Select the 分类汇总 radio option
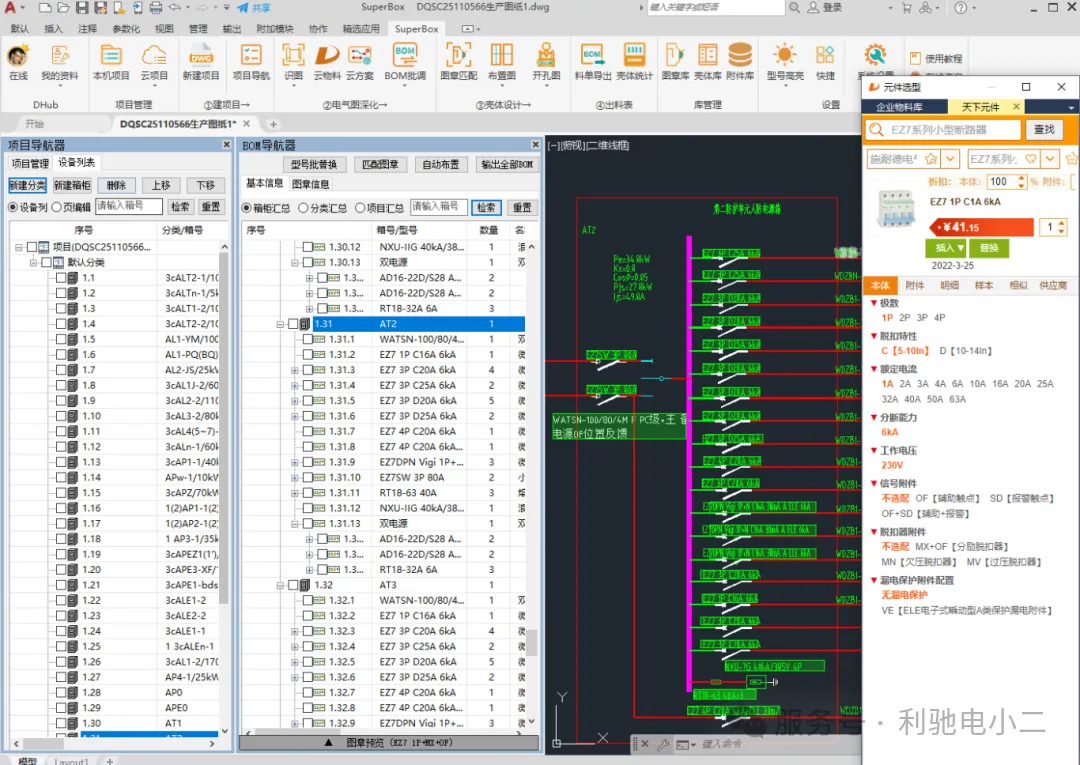Image resolution: width=1080 pixels, height=765 pixels. pyautogui.click(x=302, y=208)
